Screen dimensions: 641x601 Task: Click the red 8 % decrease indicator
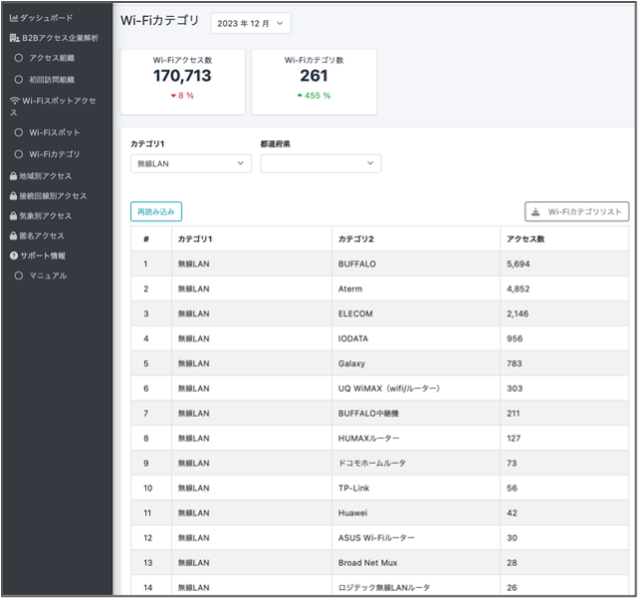182,96
